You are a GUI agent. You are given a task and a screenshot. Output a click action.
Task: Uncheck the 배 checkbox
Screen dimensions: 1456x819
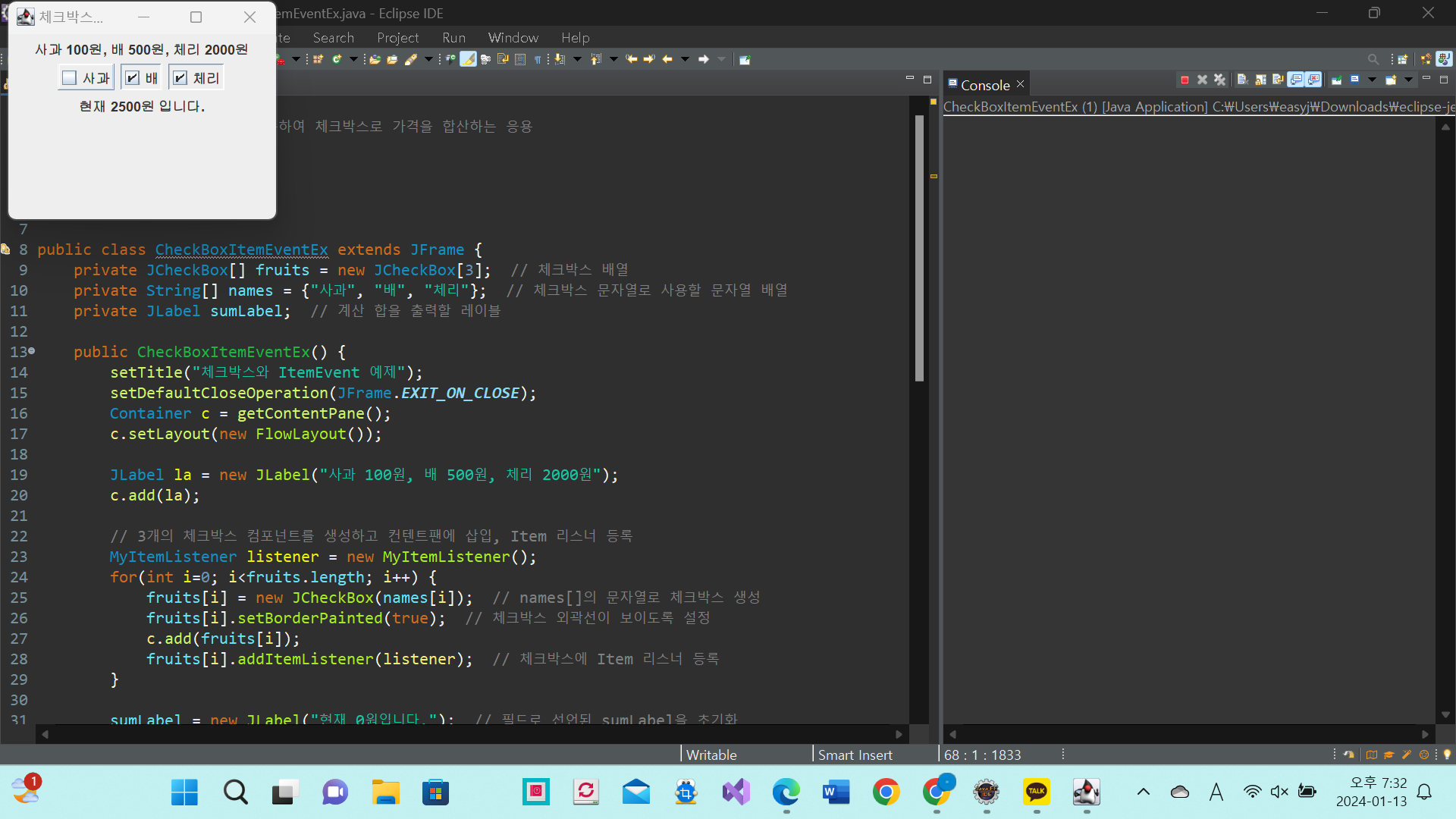tap(132, 78)
